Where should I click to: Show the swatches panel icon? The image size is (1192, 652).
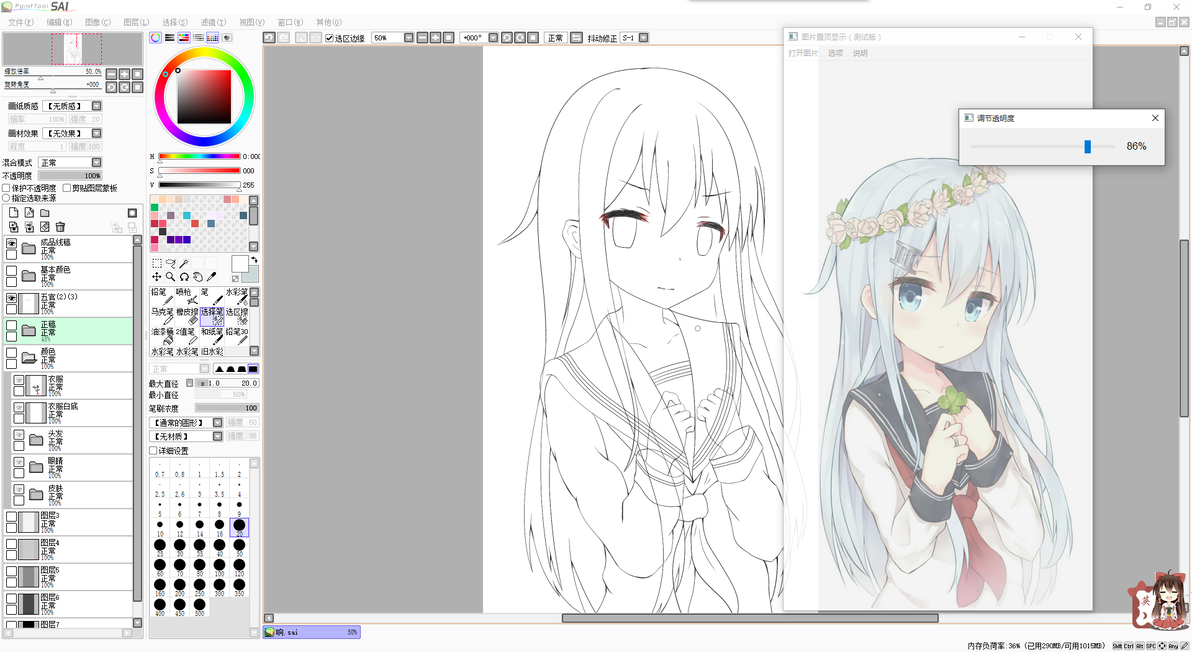point(212,37)
